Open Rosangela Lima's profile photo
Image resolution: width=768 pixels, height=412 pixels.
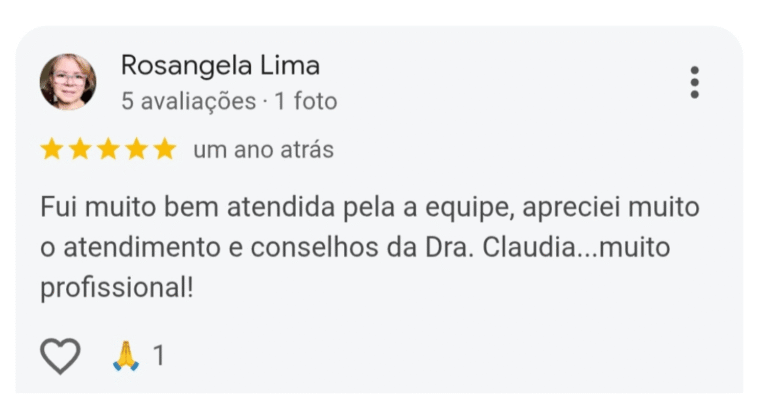coord(68,82)
